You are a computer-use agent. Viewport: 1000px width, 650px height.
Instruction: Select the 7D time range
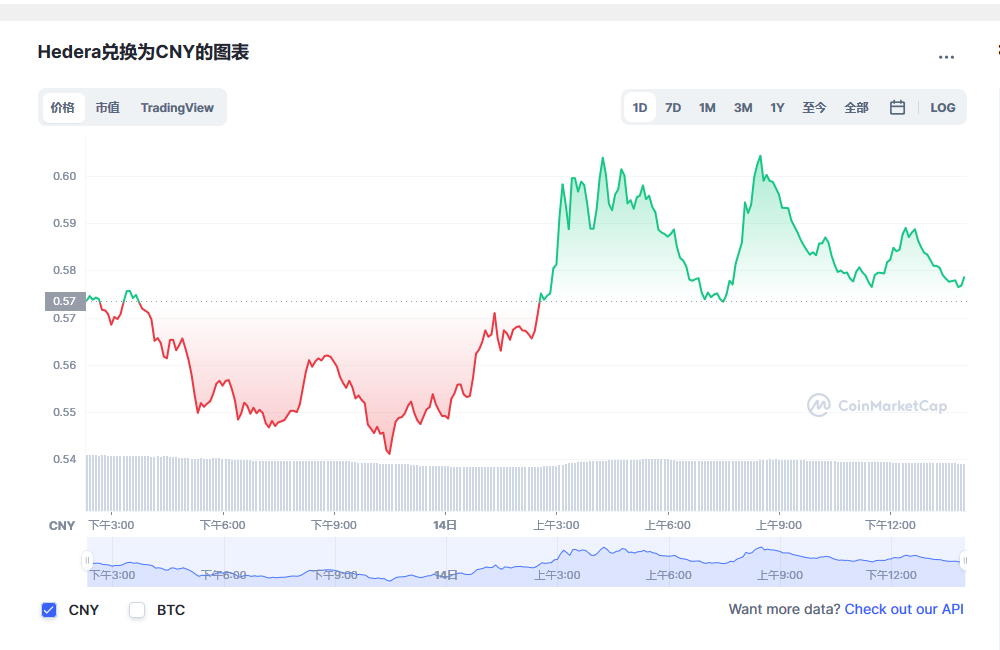[673, 107]
